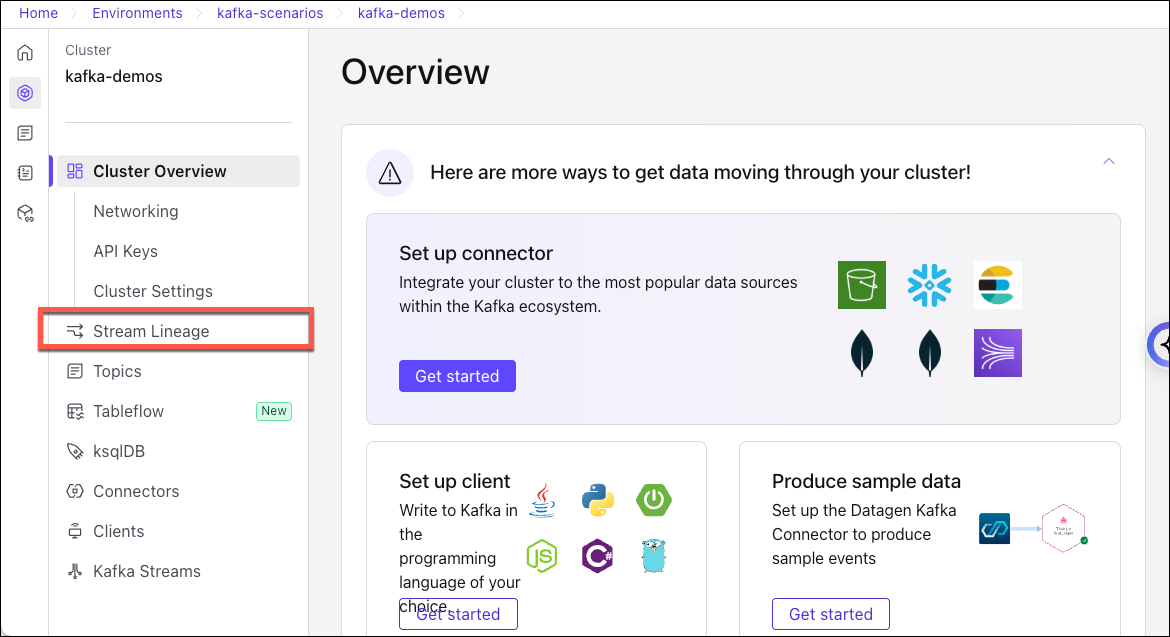Select the environments hexagon icon in rail

pos(25,93)
